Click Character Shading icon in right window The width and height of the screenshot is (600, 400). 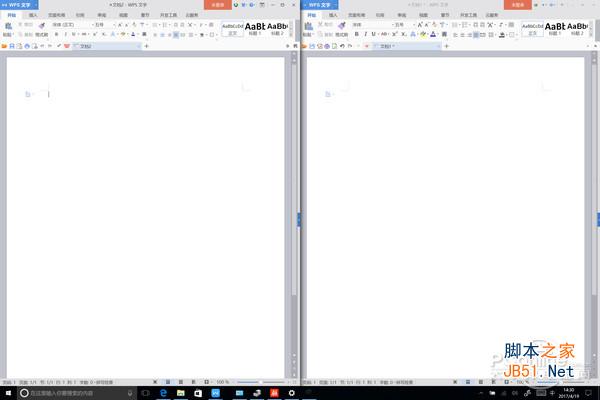point(444,34)
